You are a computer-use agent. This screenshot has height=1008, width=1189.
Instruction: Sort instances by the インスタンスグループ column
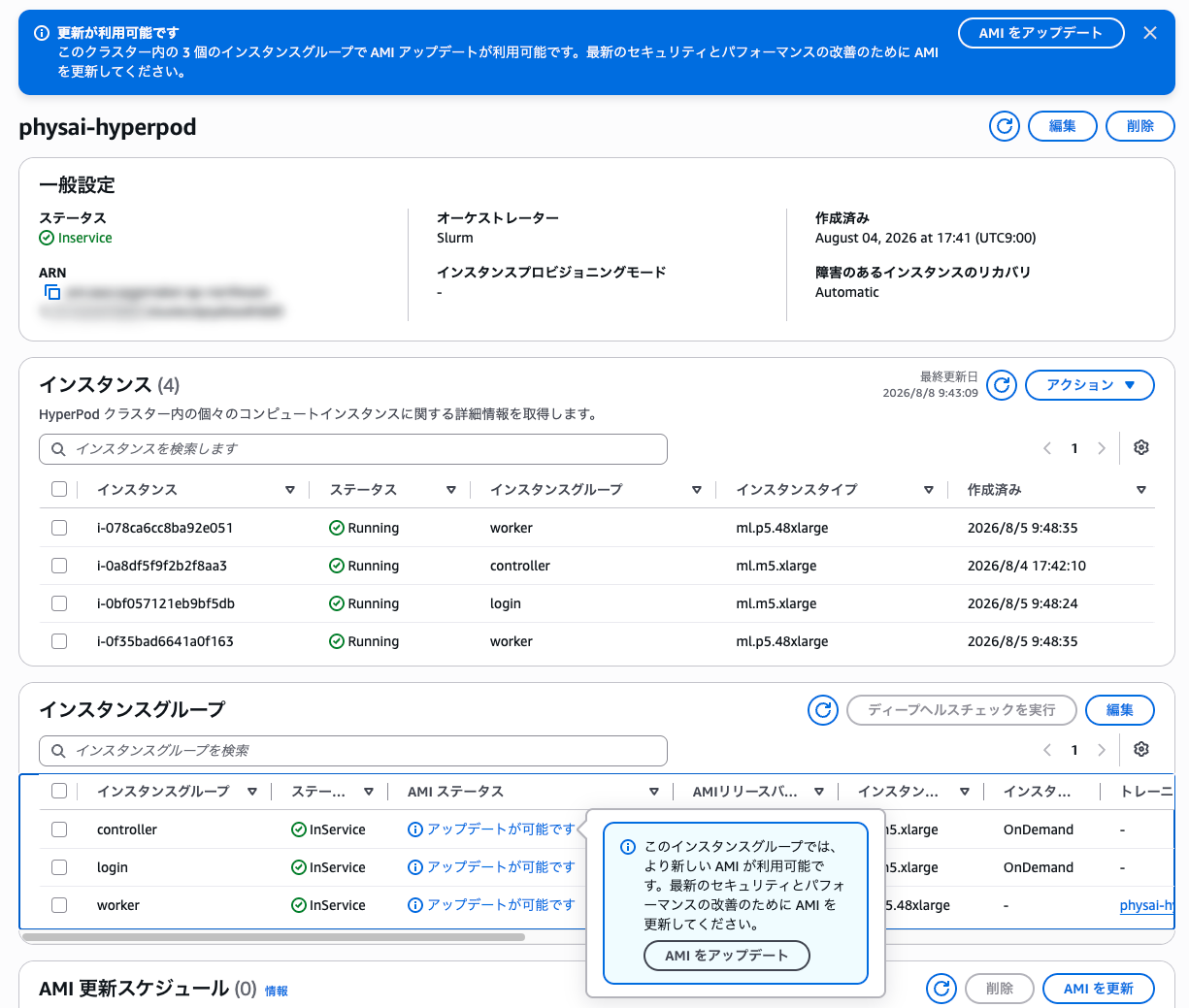[697, 490]
